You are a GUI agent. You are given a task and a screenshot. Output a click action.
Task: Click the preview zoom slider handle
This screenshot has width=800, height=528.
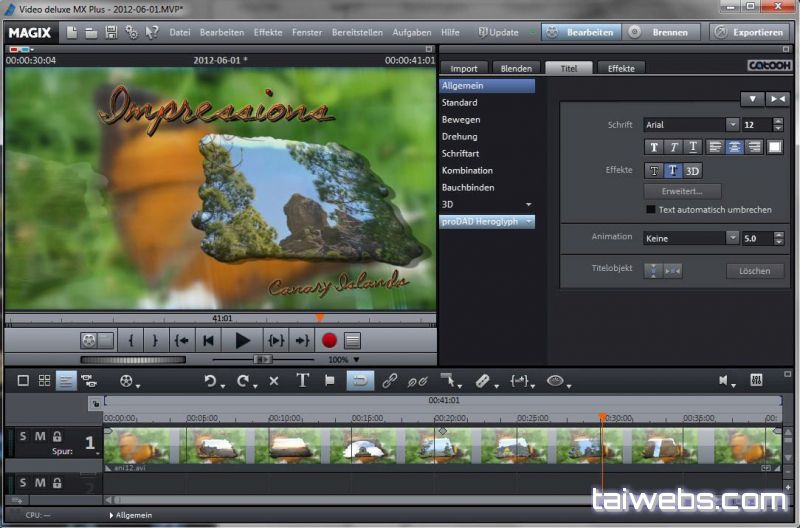[x=262, y=359]
